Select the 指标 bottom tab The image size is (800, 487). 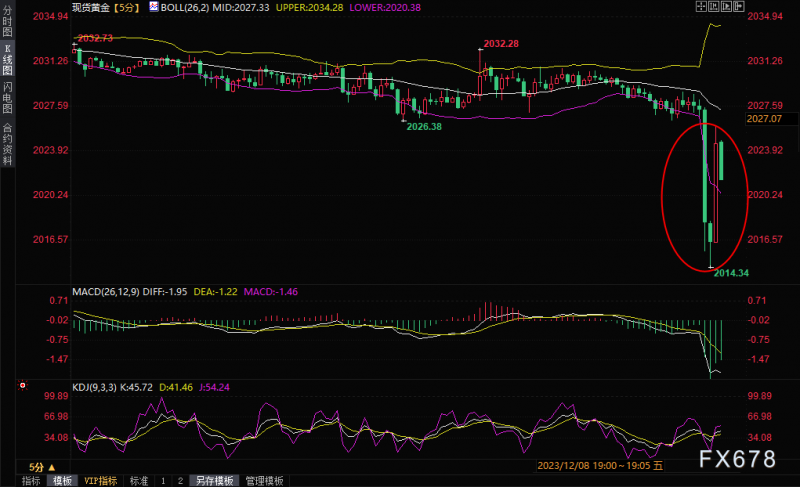point(31,481)
